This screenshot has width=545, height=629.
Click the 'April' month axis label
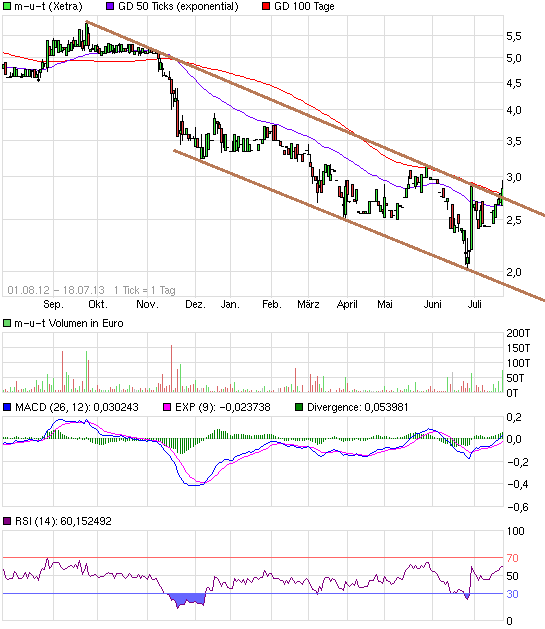[347, 304]
